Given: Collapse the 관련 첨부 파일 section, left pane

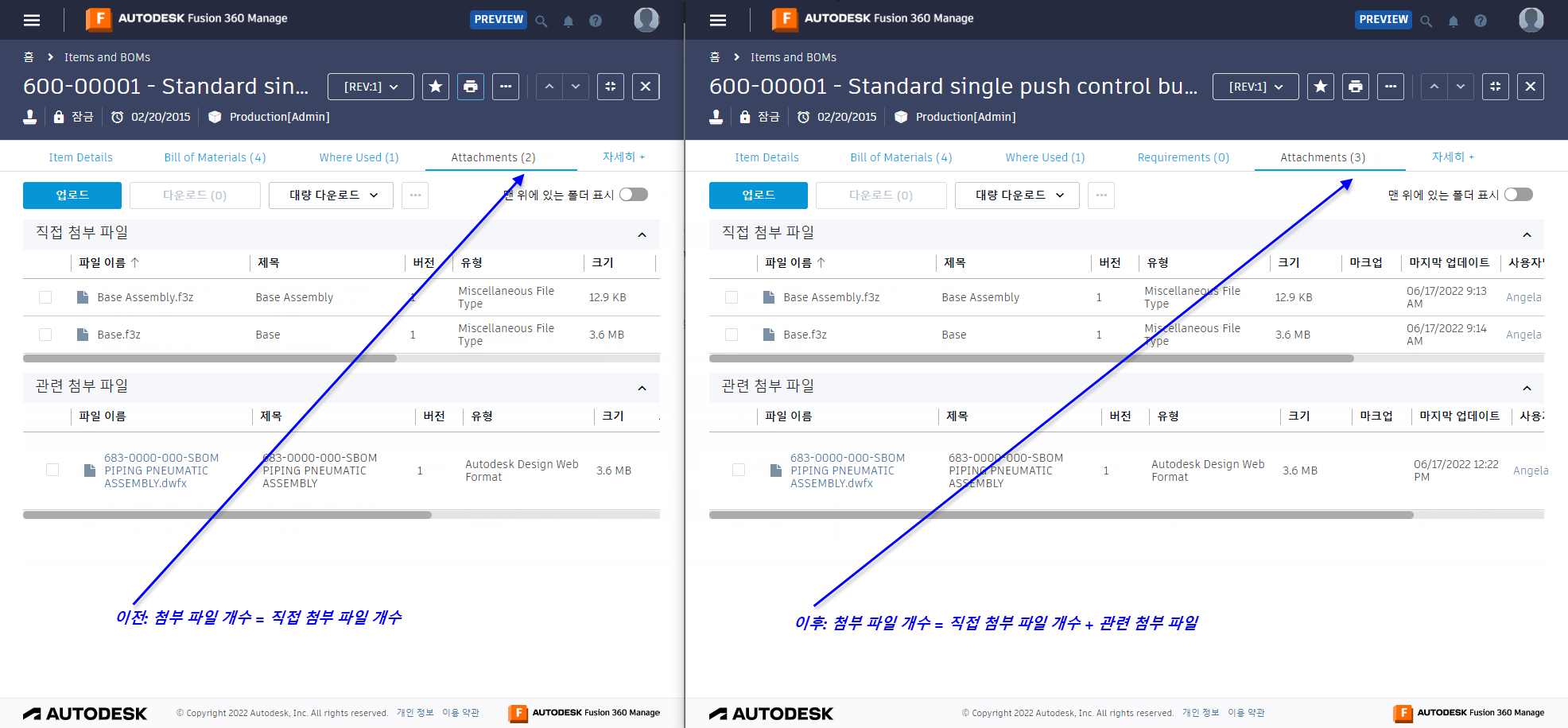Looking at the screenshot, I should point(642,388).
